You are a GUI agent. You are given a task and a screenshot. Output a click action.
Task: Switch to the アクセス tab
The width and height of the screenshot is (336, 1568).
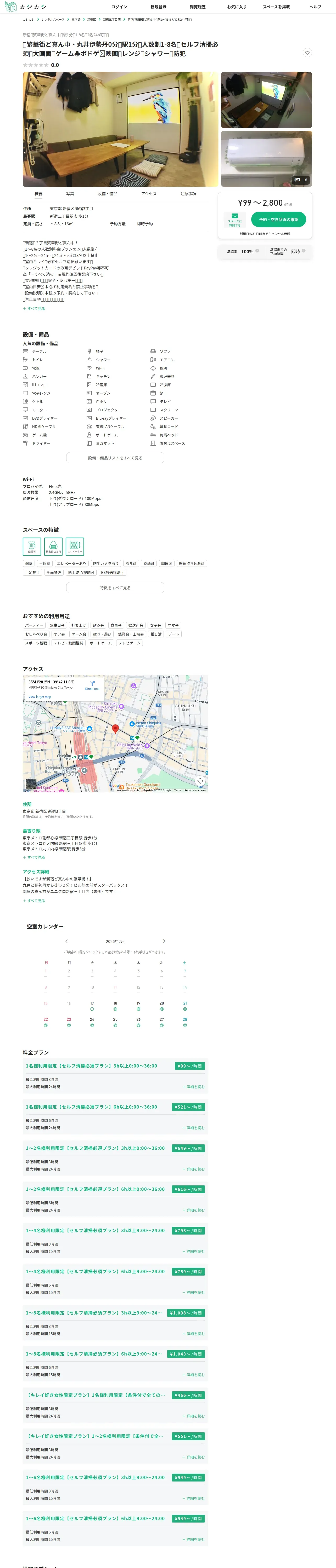(149, 194)
